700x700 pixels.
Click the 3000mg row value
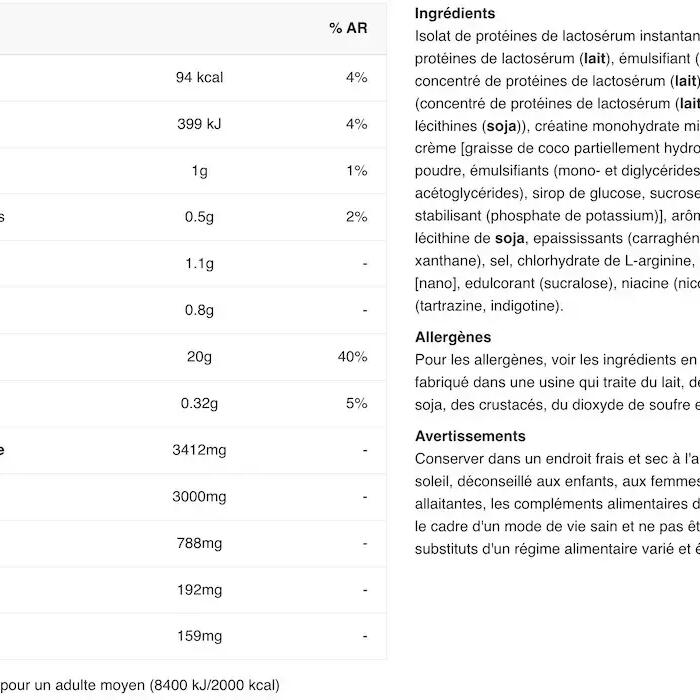[x=199, y=496]
